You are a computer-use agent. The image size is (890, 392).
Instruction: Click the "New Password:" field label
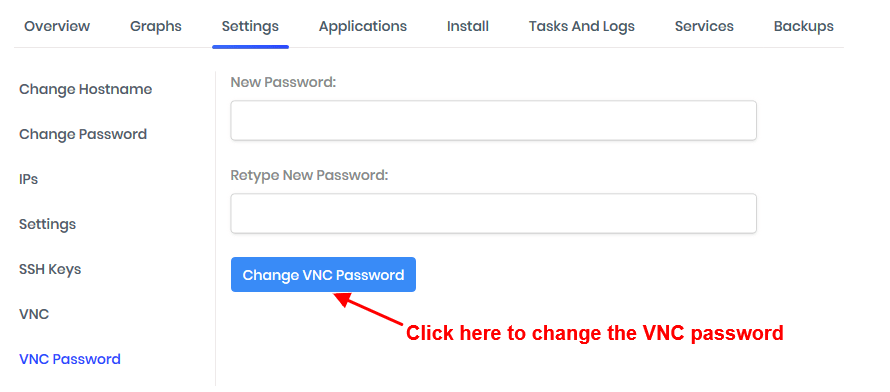tap(284, 82)
